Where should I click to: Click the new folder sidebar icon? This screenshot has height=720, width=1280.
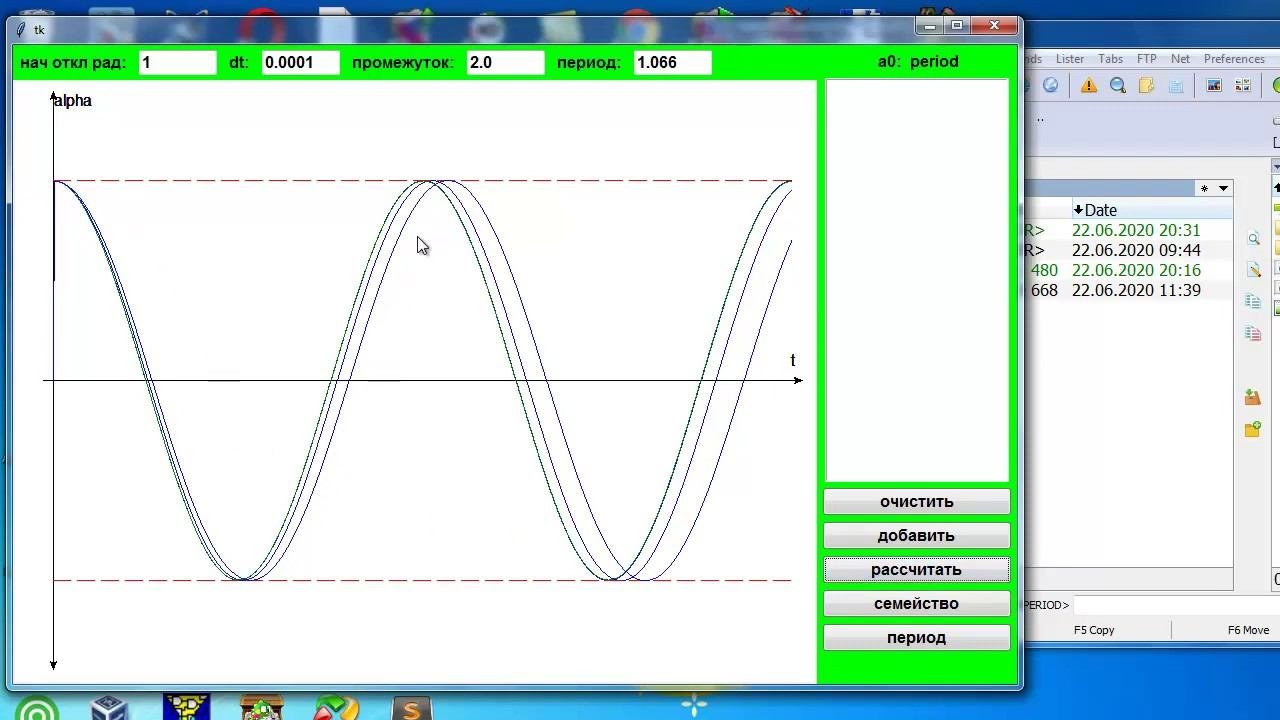pos(1253,429)
